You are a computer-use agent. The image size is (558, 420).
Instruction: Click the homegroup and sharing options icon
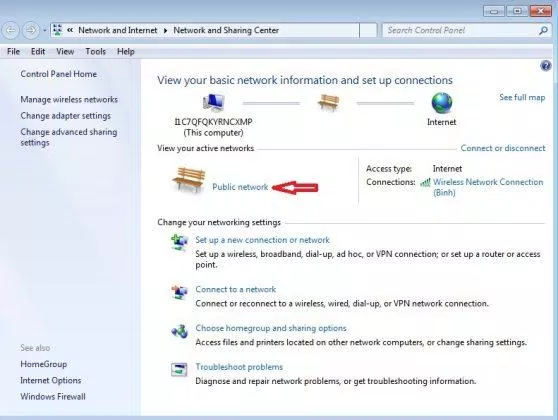point(179,331)
